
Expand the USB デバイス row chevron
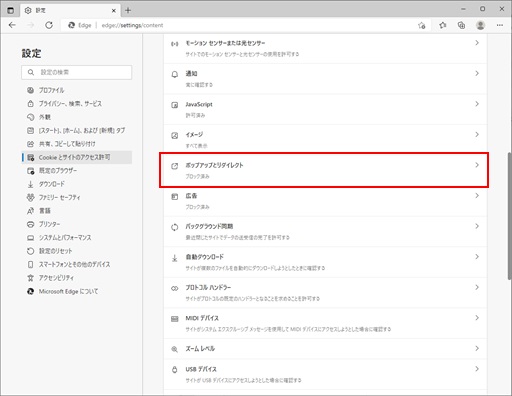click(x=477, y=369)
